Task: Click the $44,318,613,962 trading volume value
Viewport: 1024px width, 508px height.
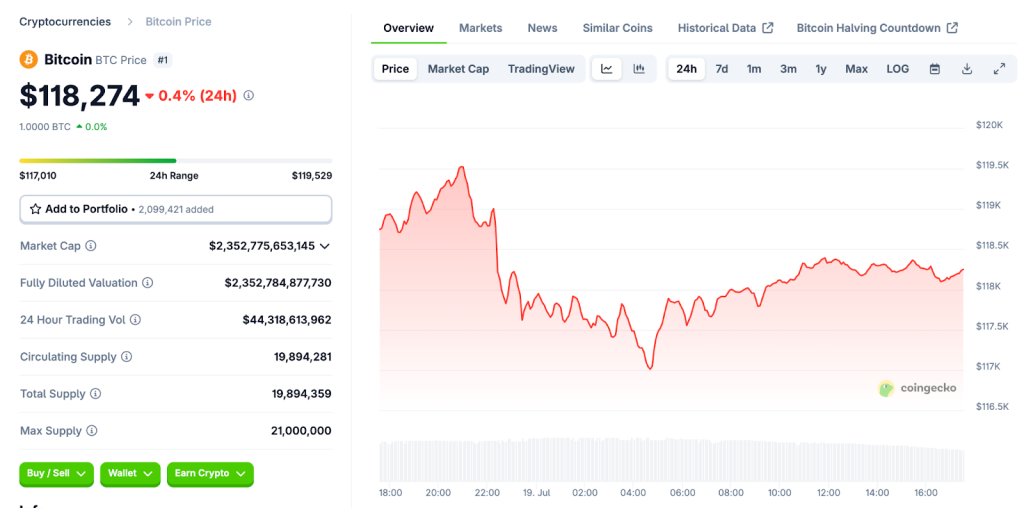Action: click(287, 320)
